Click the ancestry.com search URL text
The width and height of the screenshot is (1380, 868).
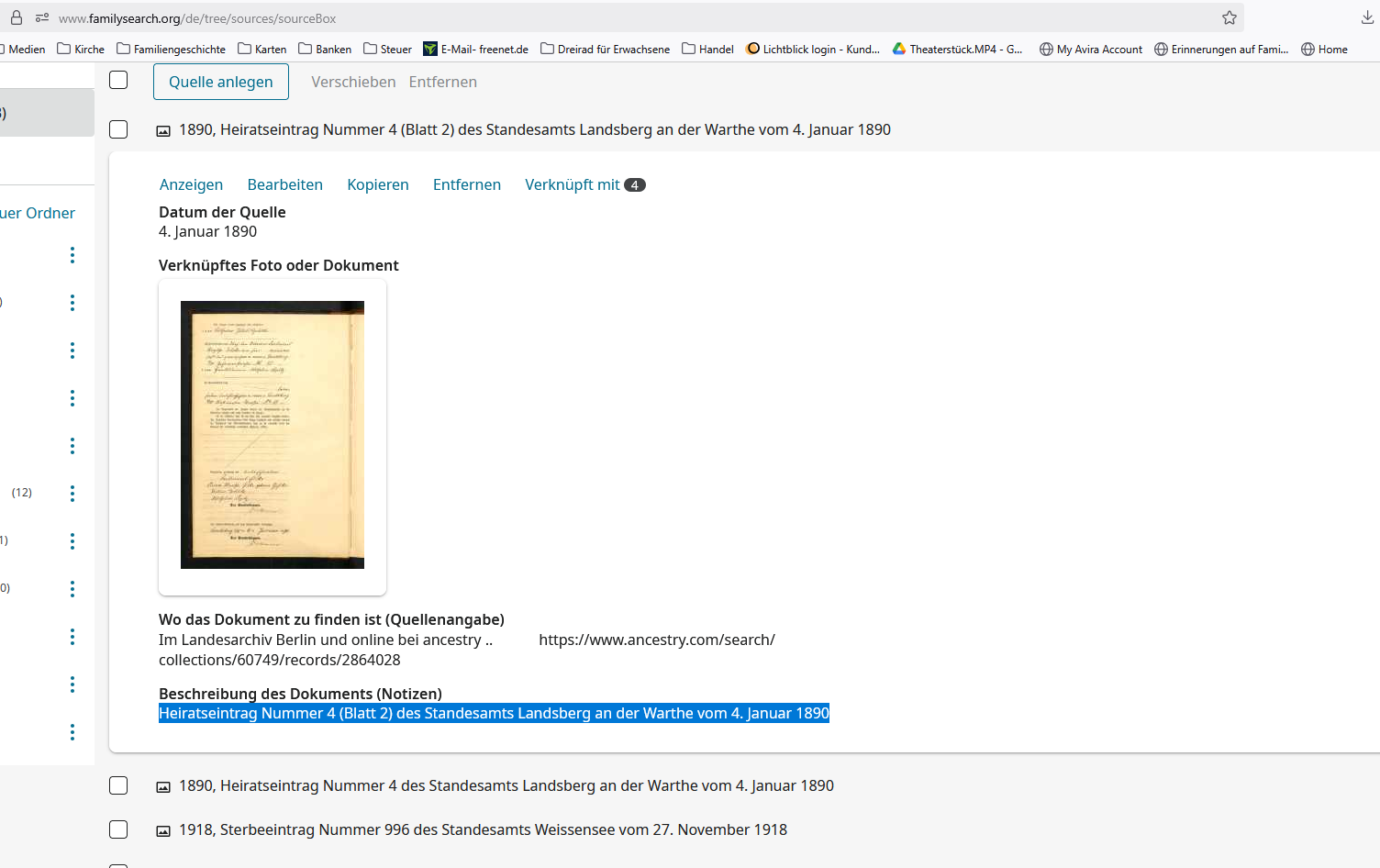(657, 640)
